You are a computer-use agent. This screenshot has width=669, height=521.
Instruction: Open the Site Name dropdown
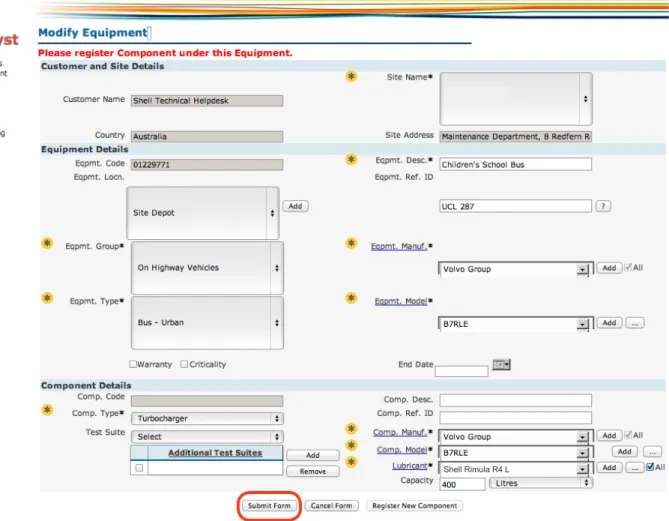pyautogui.click(x=516, y=99)
